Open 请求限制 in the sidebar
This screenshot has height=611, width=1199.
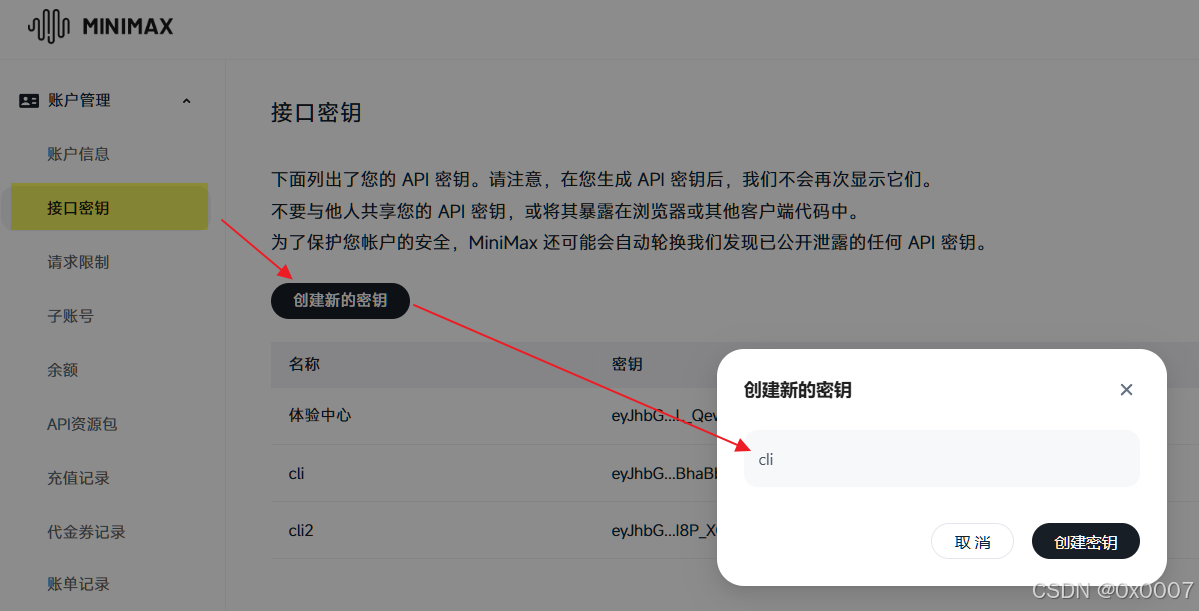click(x=78, y=262)
